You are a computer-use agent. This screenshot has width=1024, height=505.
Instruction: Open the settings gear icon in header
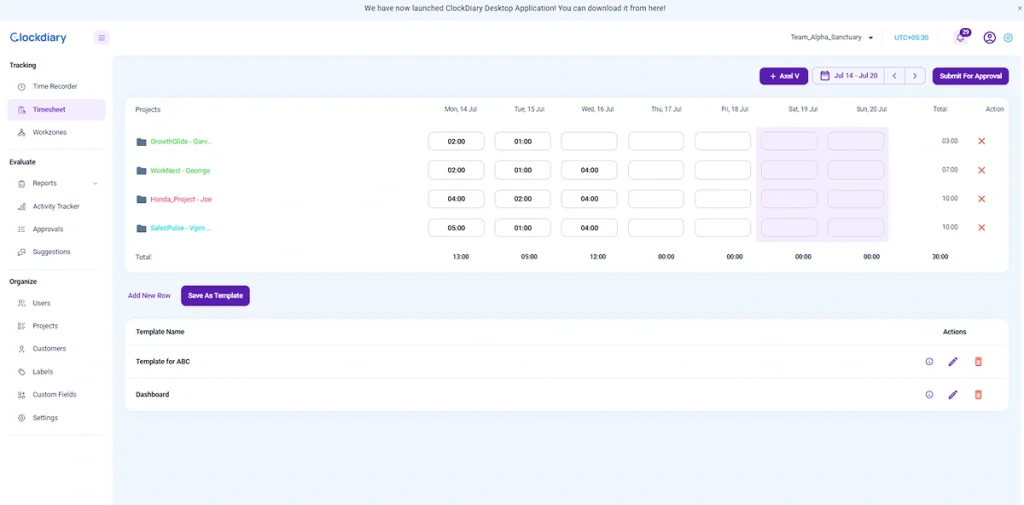[x=1008, y=38]
